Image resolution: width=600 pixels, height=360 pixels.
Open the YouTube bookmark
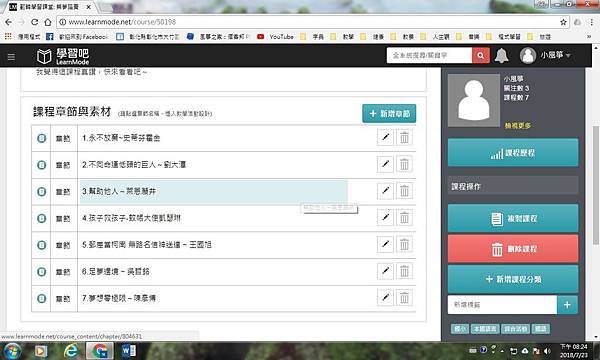[276, 37]
